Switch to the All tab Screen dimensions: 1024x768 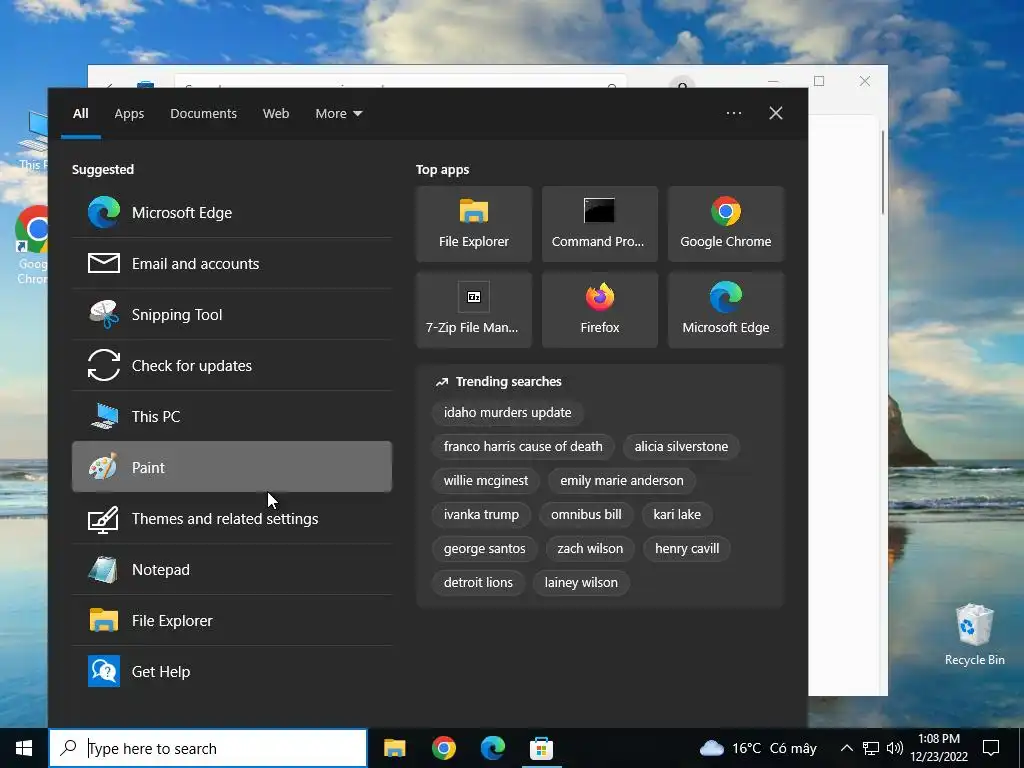81,114
